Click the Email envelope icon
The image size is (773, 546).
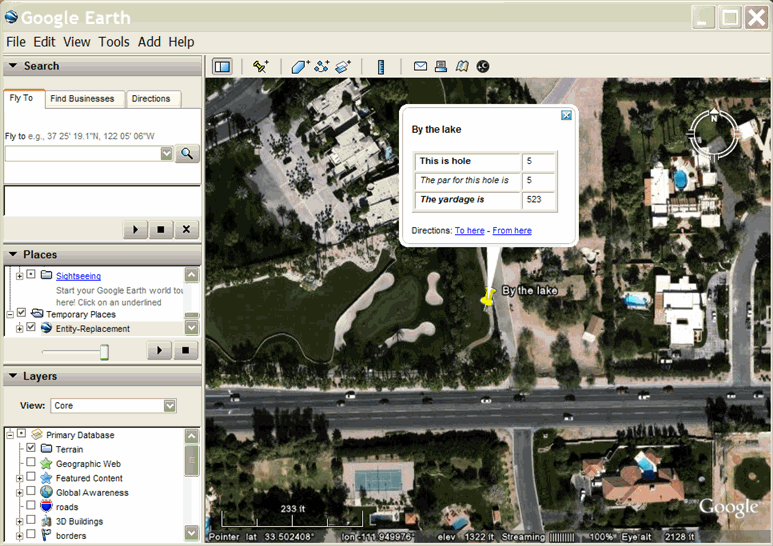click(x=421, y=67)
